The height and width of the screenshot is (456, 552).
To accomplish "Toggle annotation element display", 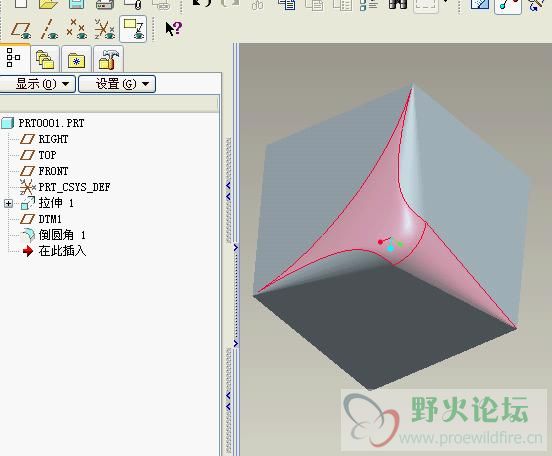I will 133,29.
